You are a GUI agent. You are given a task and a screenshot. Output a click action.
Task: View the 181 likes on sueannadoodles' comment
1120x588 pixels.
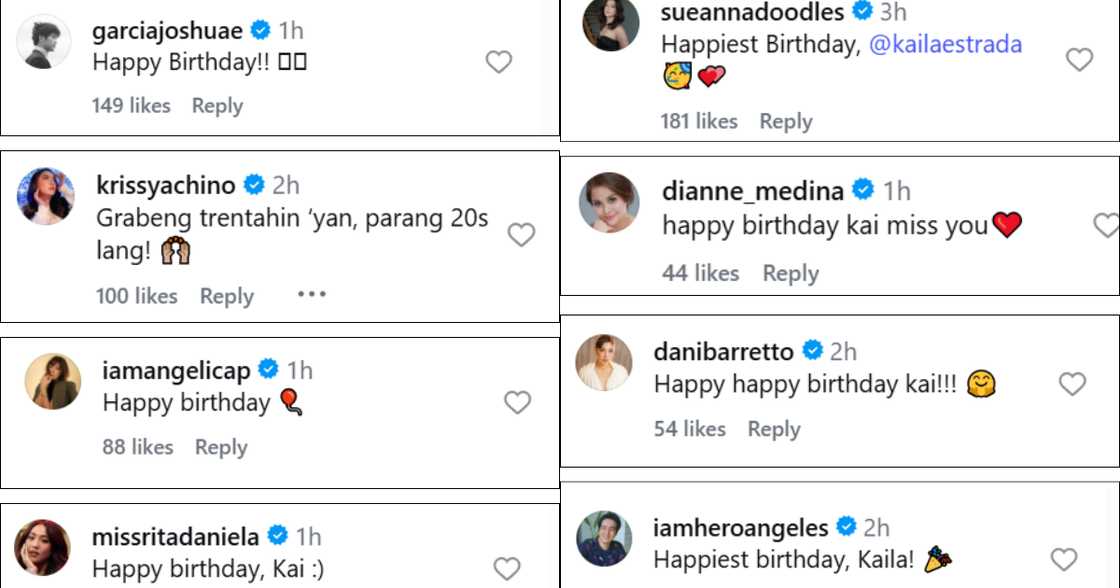click(x=698, y=121)
